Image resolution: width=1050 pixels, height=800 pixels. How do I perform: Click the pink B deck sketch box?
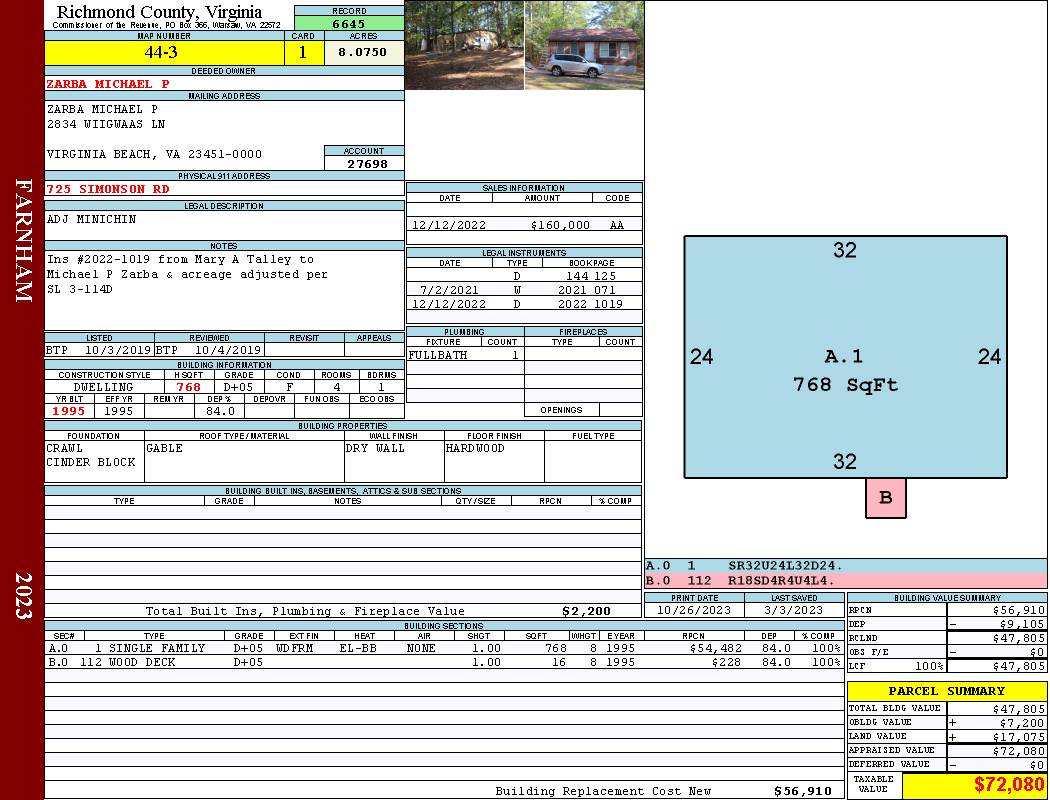[x=885, y=497]
